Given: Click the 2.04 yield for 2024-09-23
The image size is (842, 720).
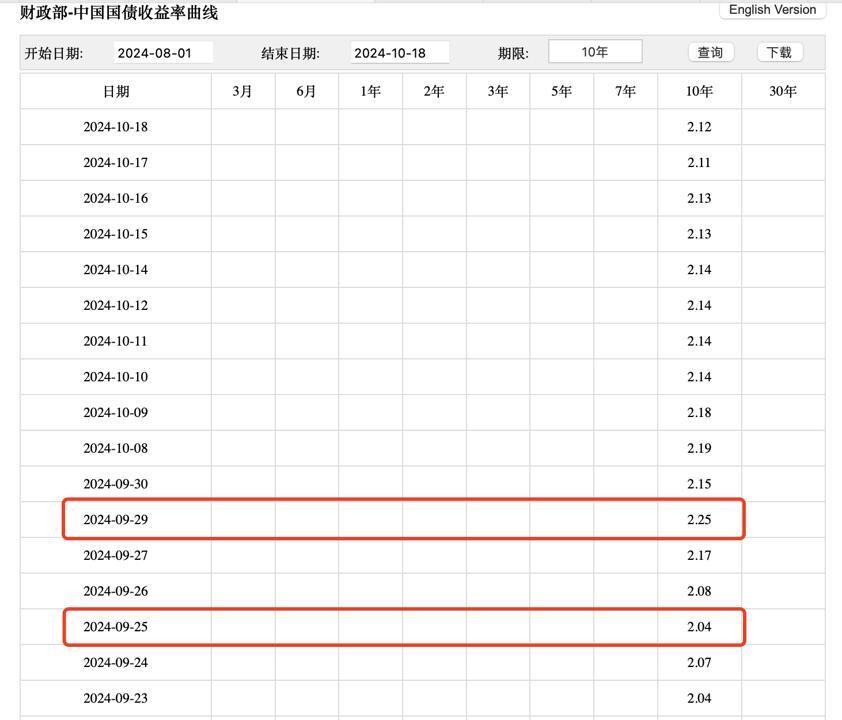Looking at the screenshot, I should (699, 699).
